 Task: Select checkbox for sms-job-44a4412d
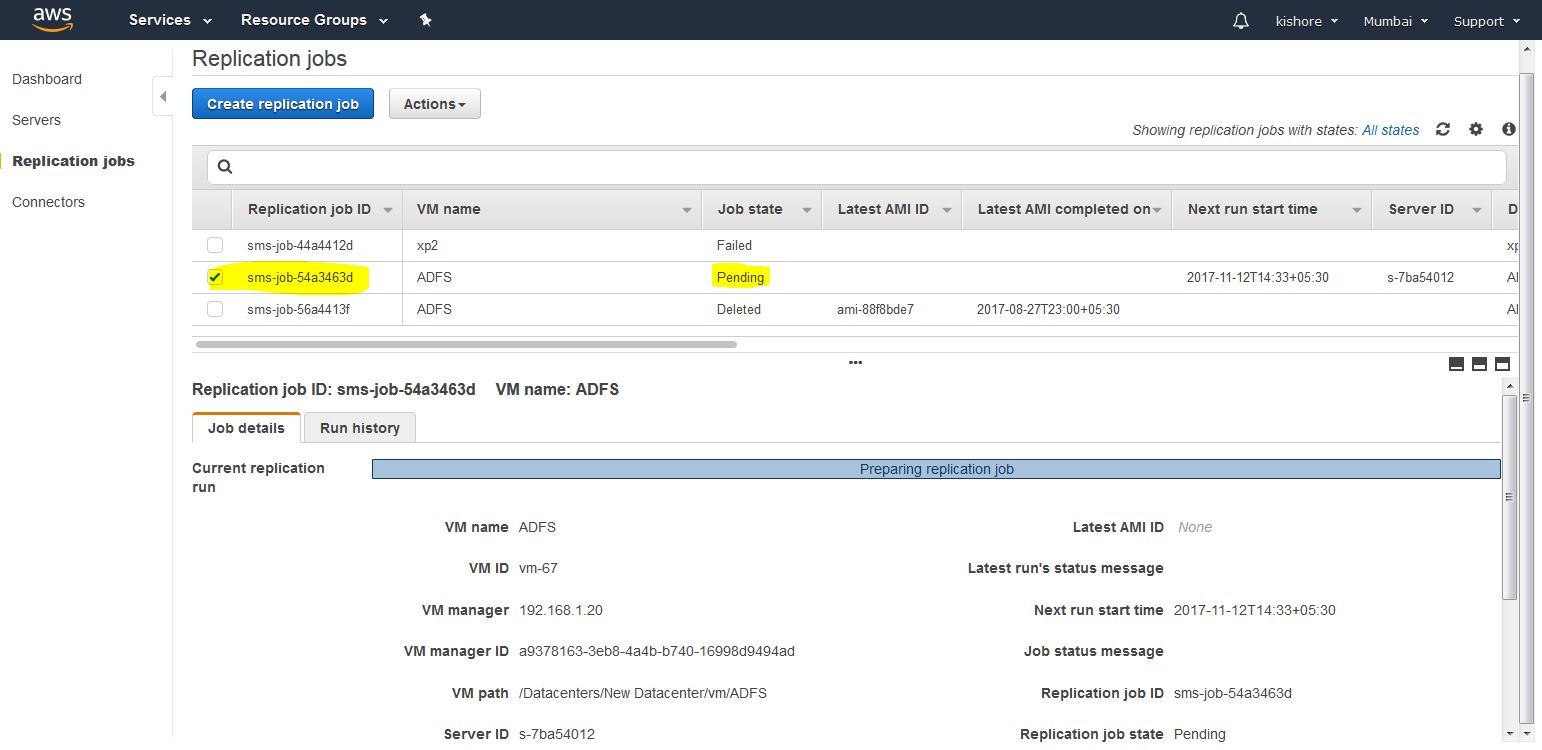215,245
